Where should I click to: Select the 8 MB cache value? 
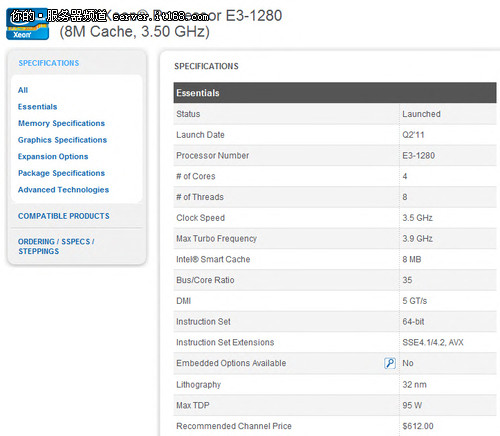tap(412, 259)
